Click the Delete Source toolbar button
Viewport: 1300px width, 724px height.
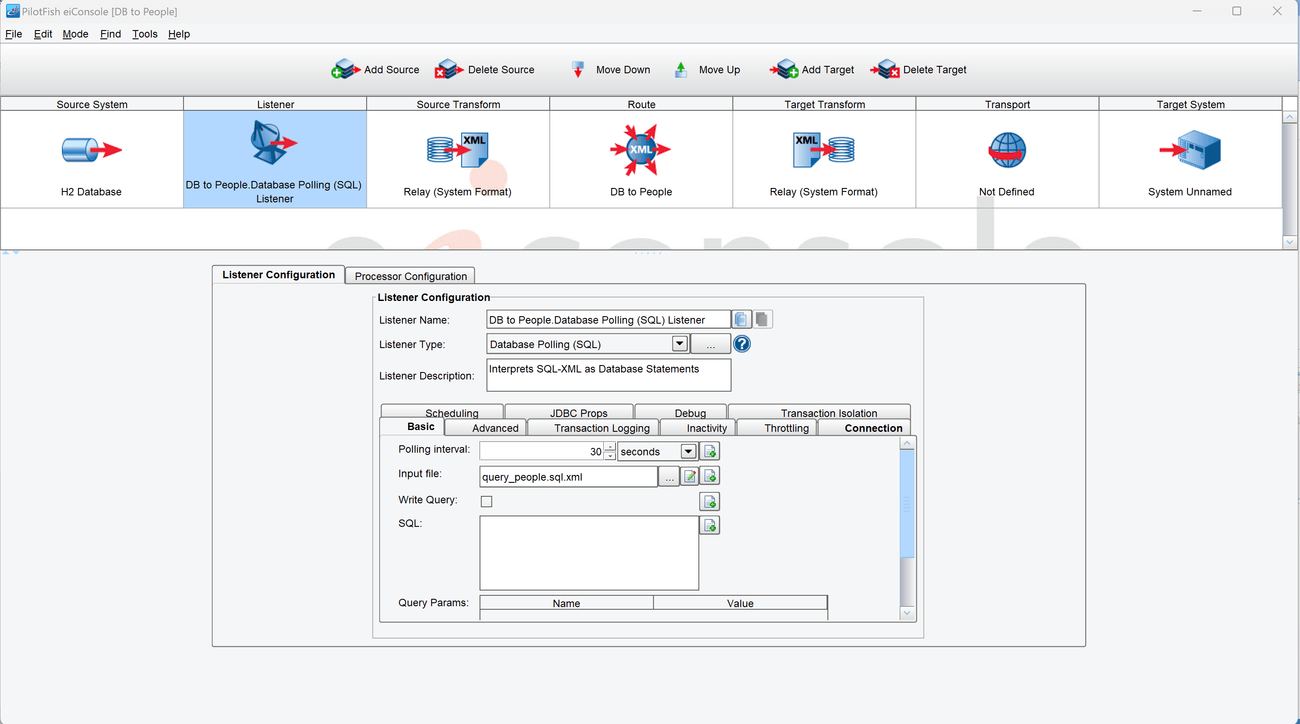click(485, 70)
